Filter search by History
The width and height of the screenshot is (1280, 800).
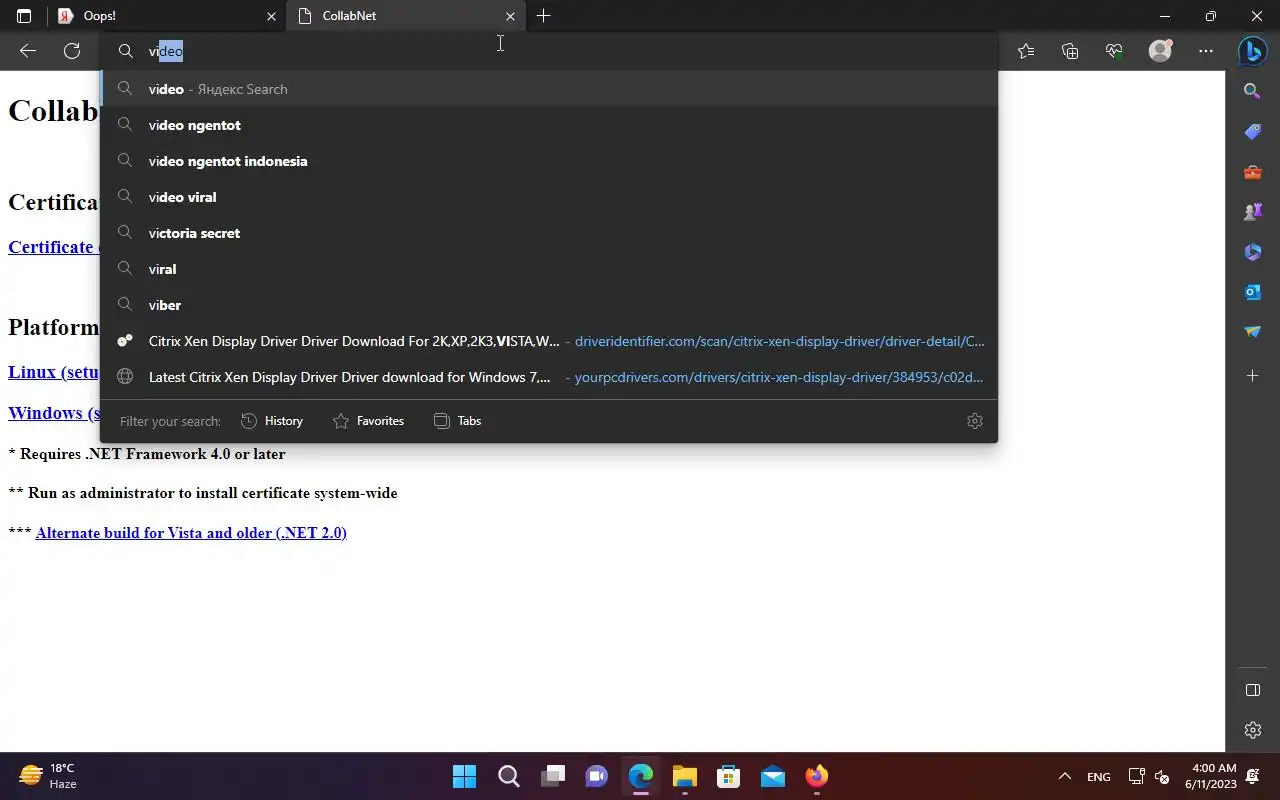272,421
